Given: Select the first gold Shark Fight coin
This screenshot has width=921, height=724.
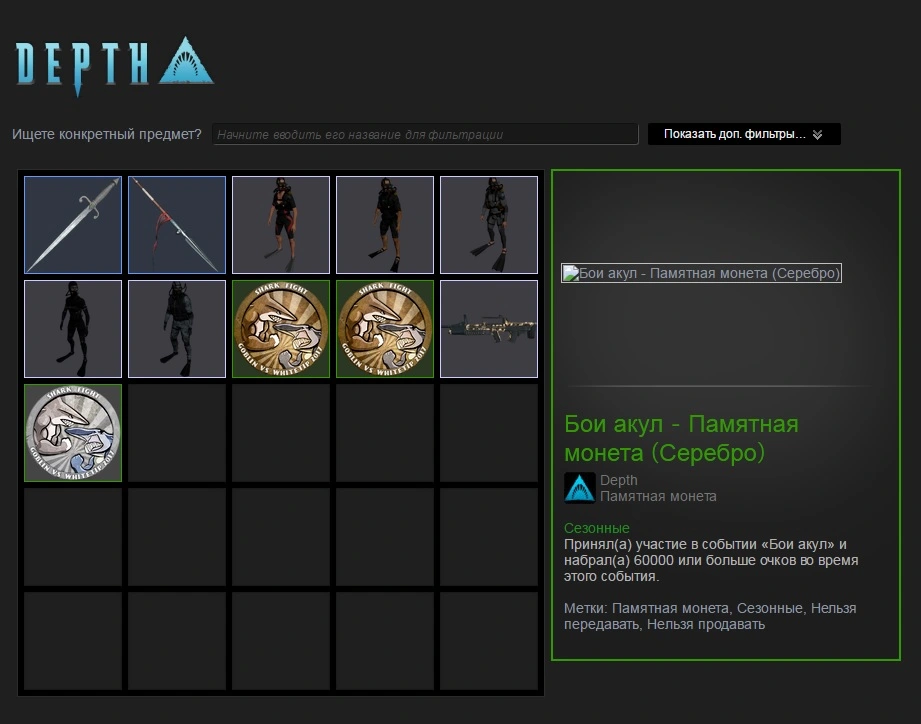Looking at the screenshot, I should [281, 329].
